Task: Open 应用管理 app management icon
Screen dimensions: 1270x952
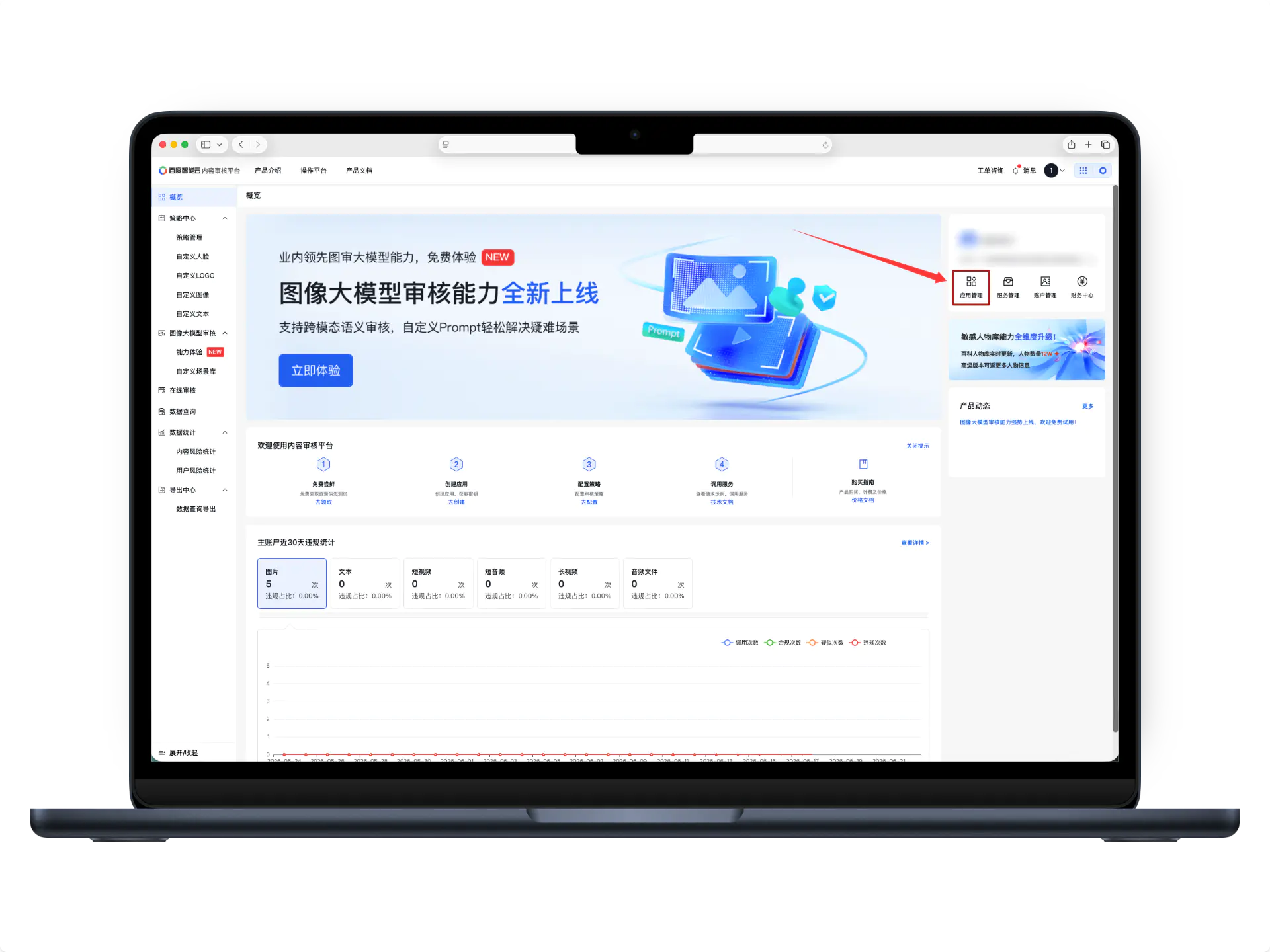Action: tap(971, 287)
